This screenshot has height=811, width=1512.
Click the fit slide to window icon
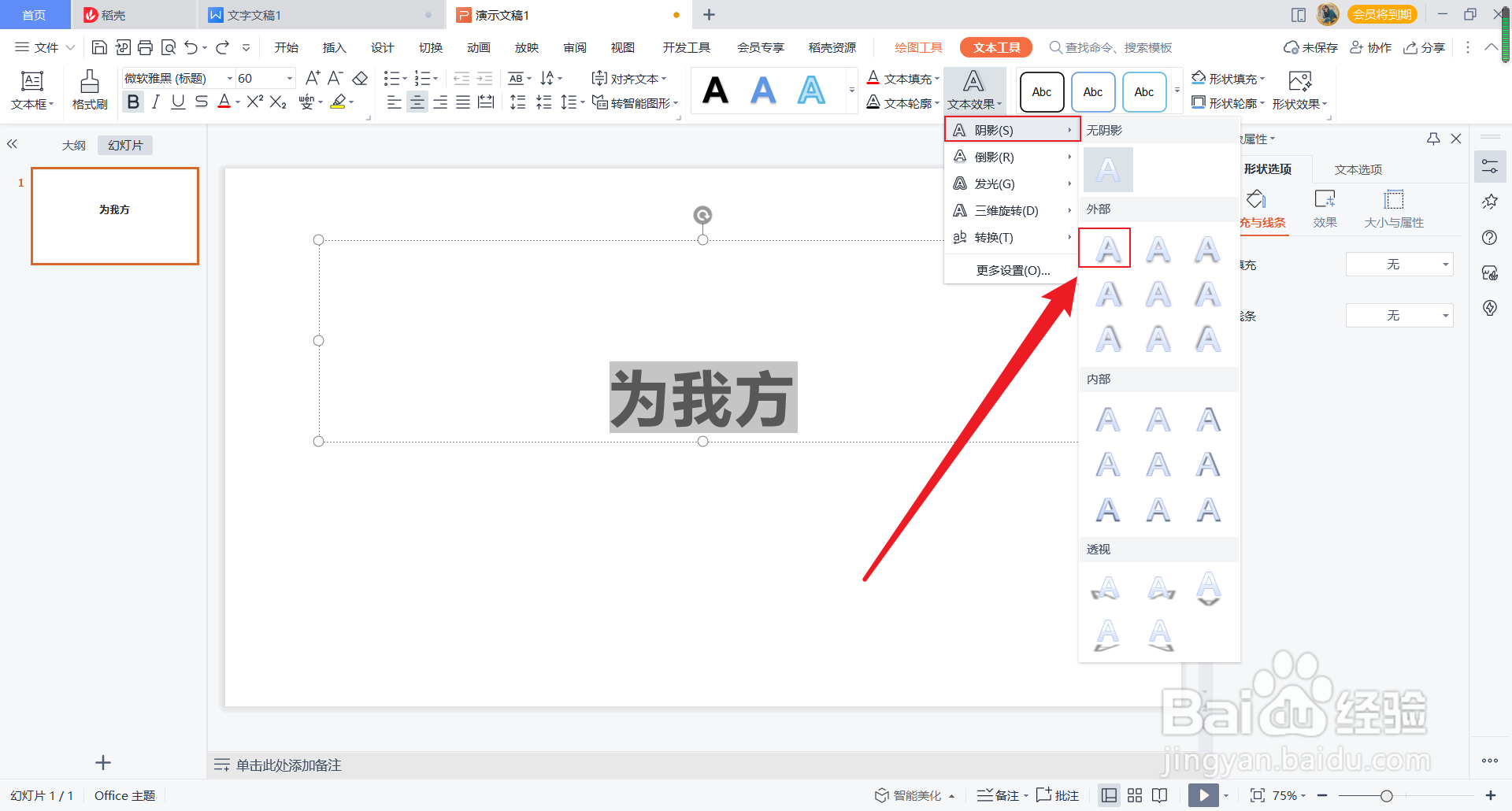(1258, 795)
